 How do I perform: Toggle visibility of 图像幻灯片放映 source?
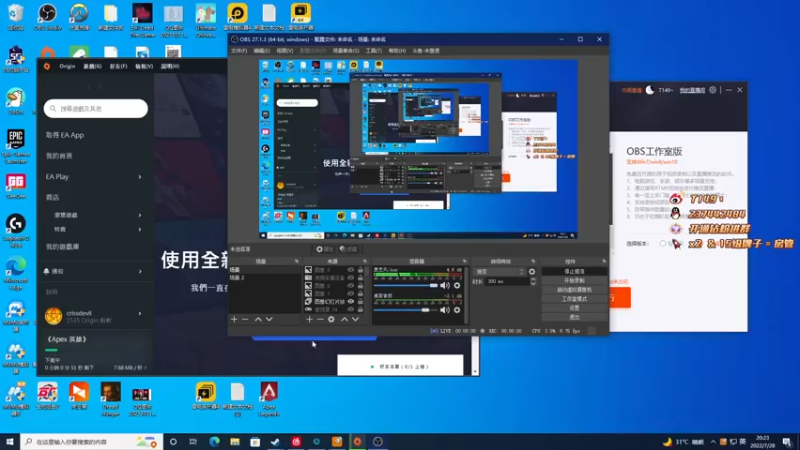351,302
